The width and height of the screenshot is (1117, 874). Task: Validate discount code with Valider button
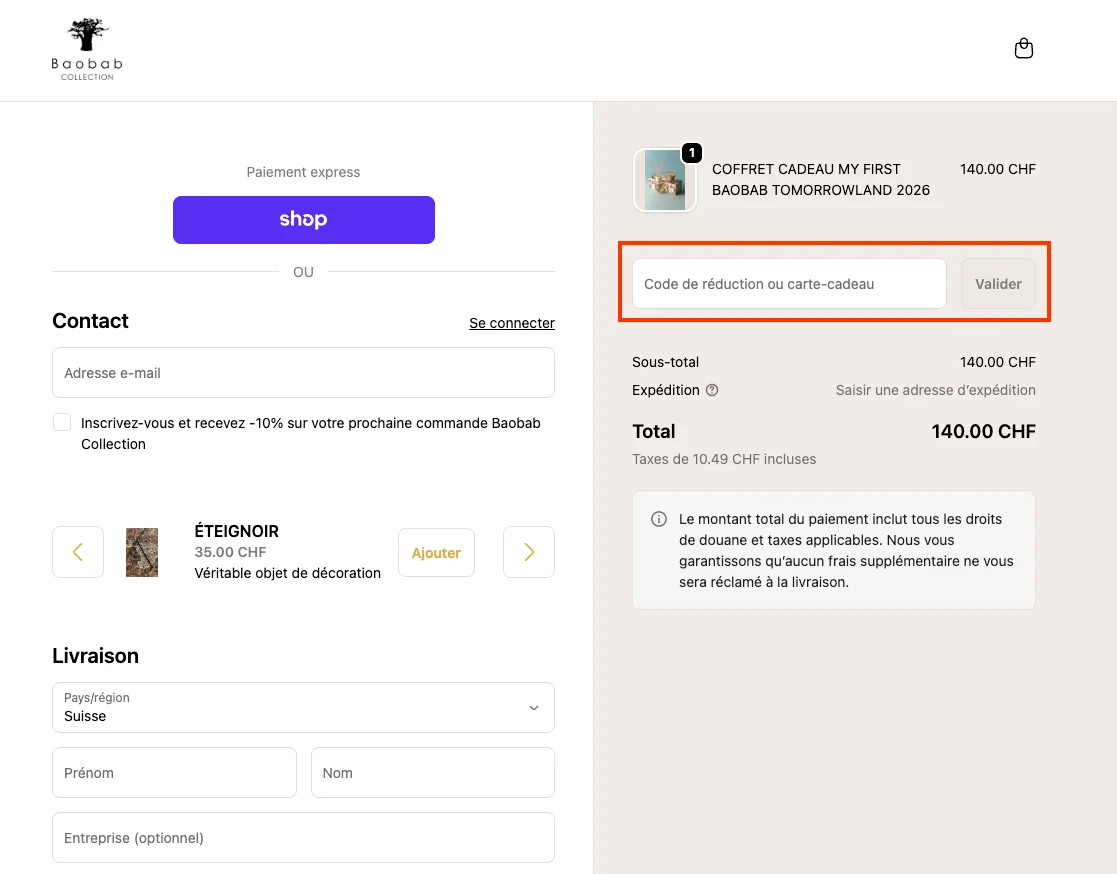(997, 283)
